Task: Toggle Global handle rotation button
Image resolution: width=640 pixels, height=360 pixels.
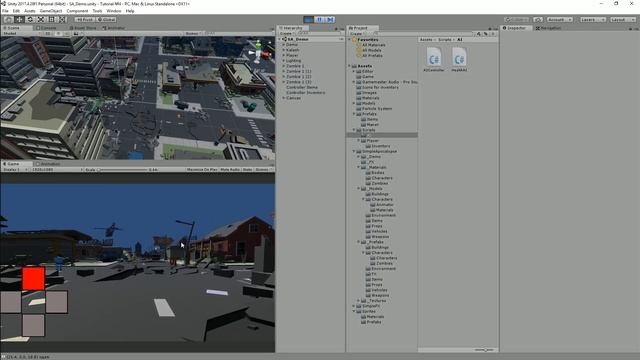Action: 106,19
